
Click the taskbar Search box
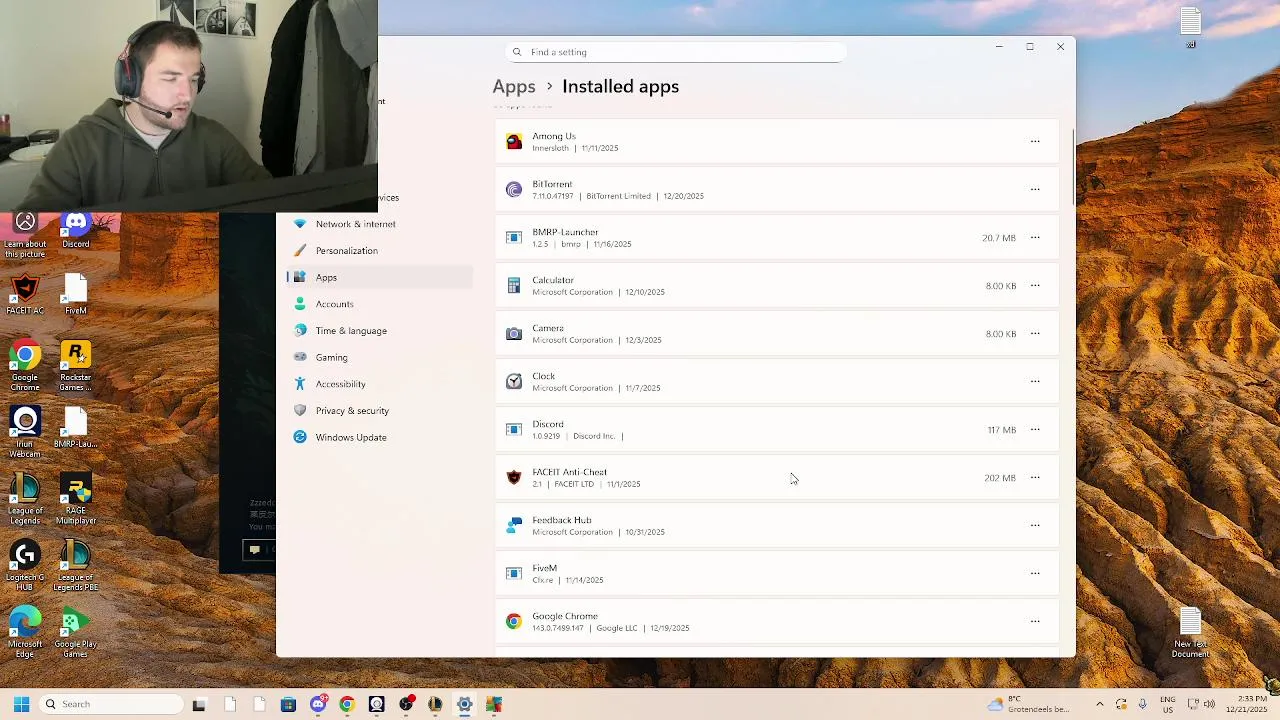[112, 704]
